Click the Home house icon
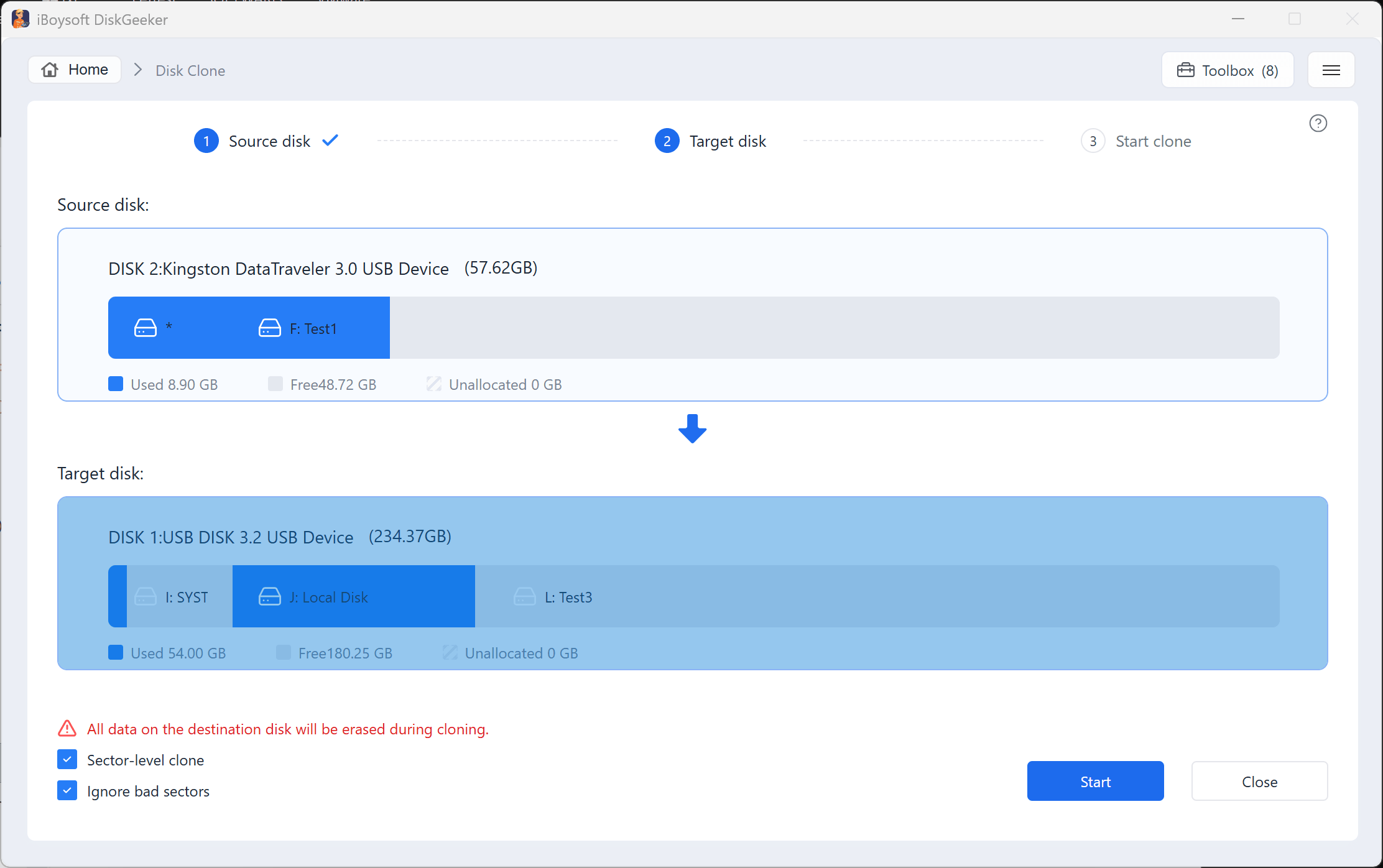The height and width of the screenshot is (868, 1383). coord(50,70)
